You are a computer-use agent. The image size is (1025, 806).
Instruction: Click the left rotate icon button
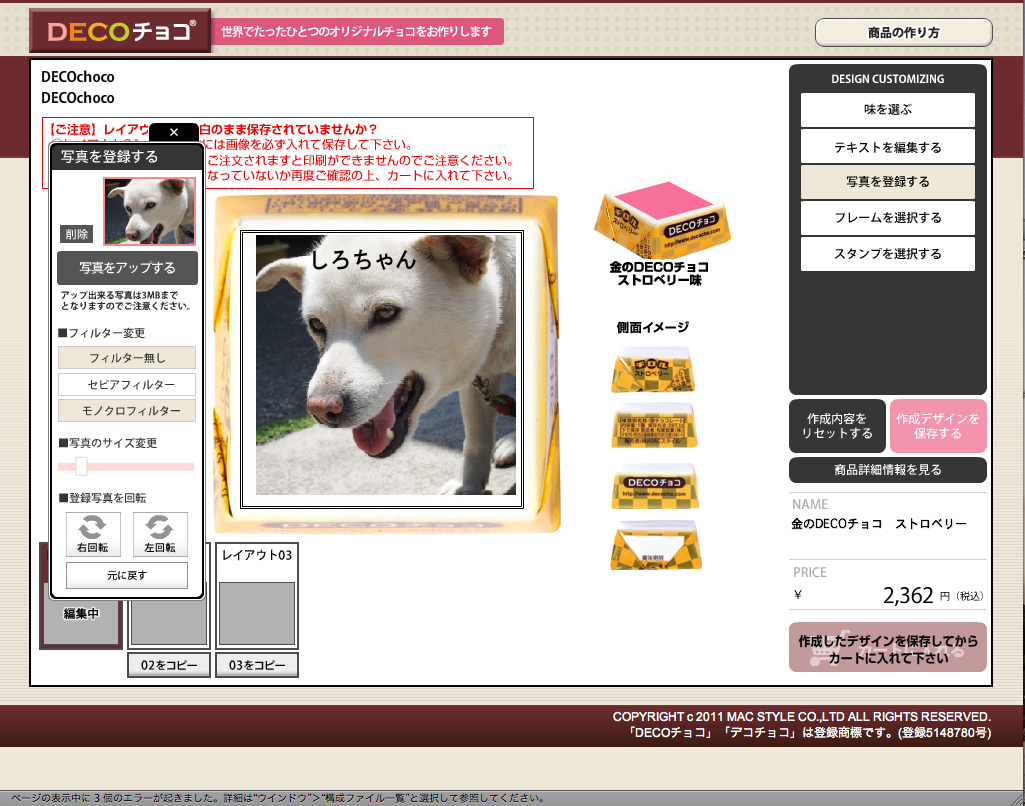tap(160, 533)
